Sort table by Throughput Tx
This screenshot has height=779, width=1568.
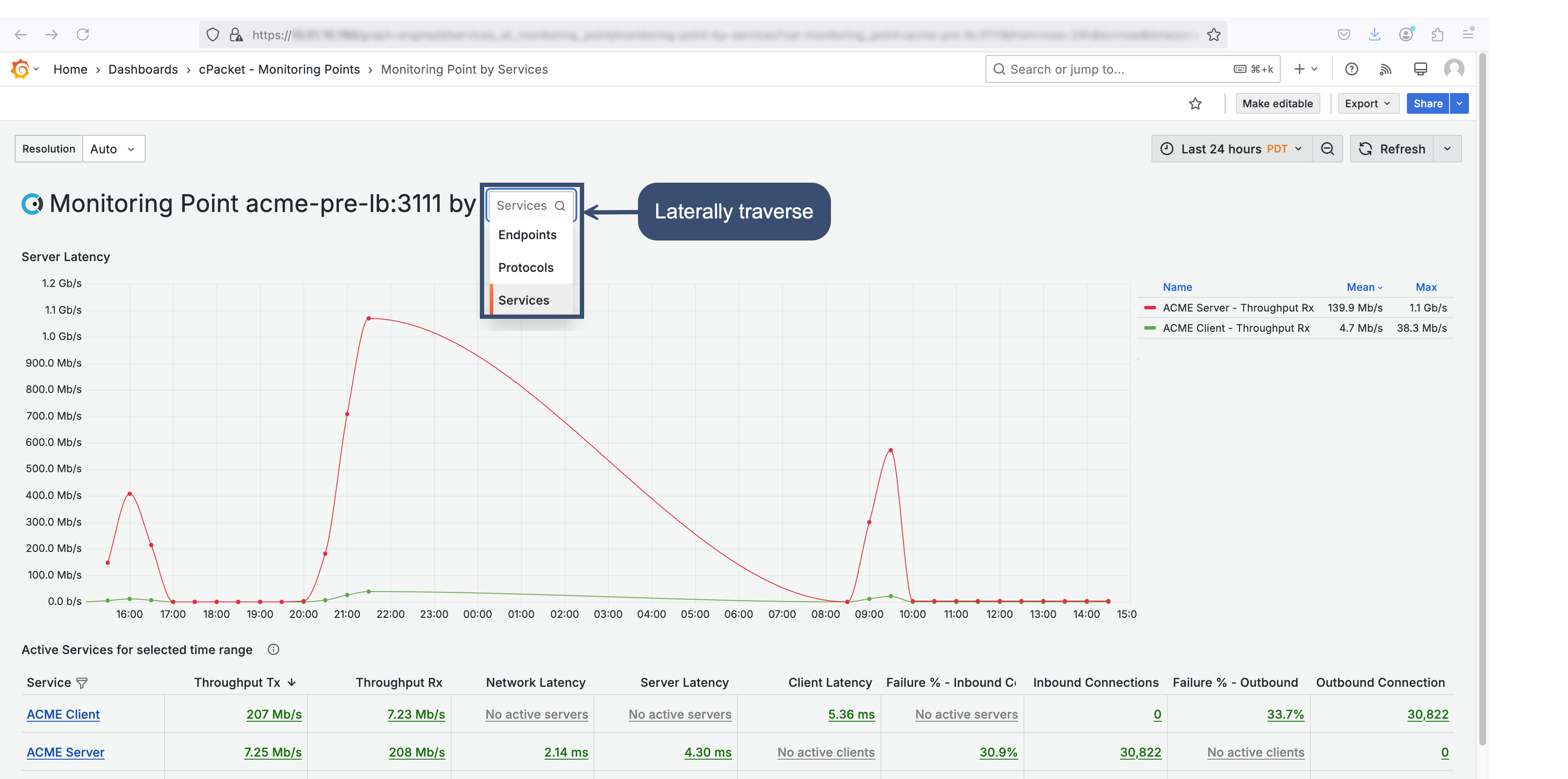pos(245,683)
